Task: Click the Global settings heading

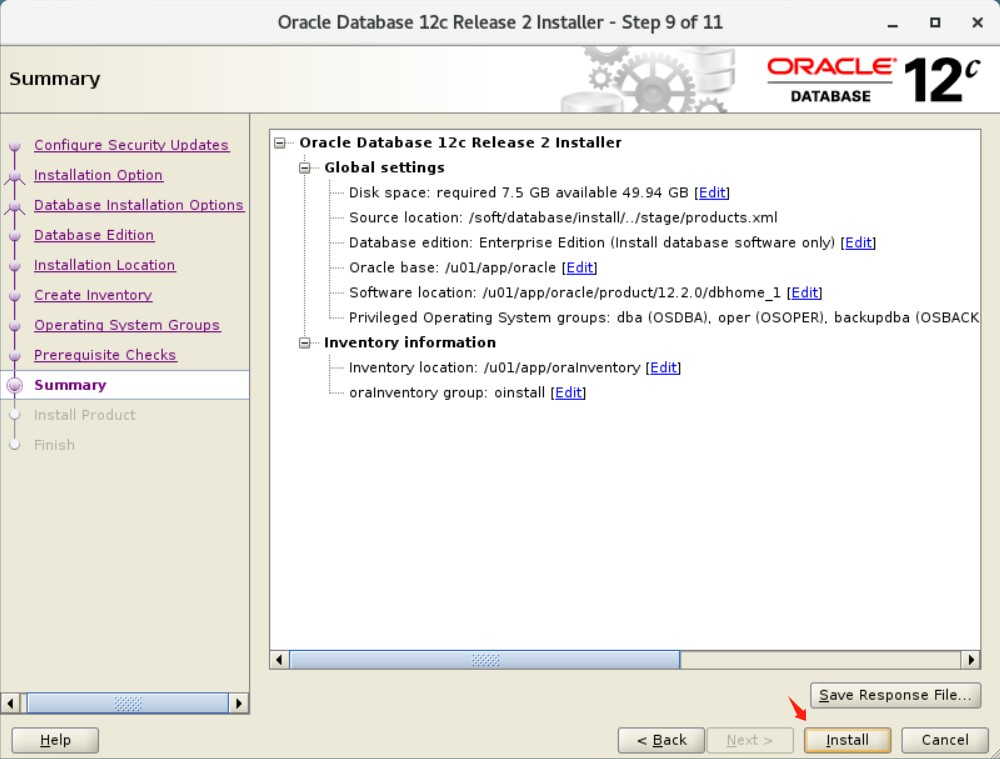Action: [x=384, y=168]
